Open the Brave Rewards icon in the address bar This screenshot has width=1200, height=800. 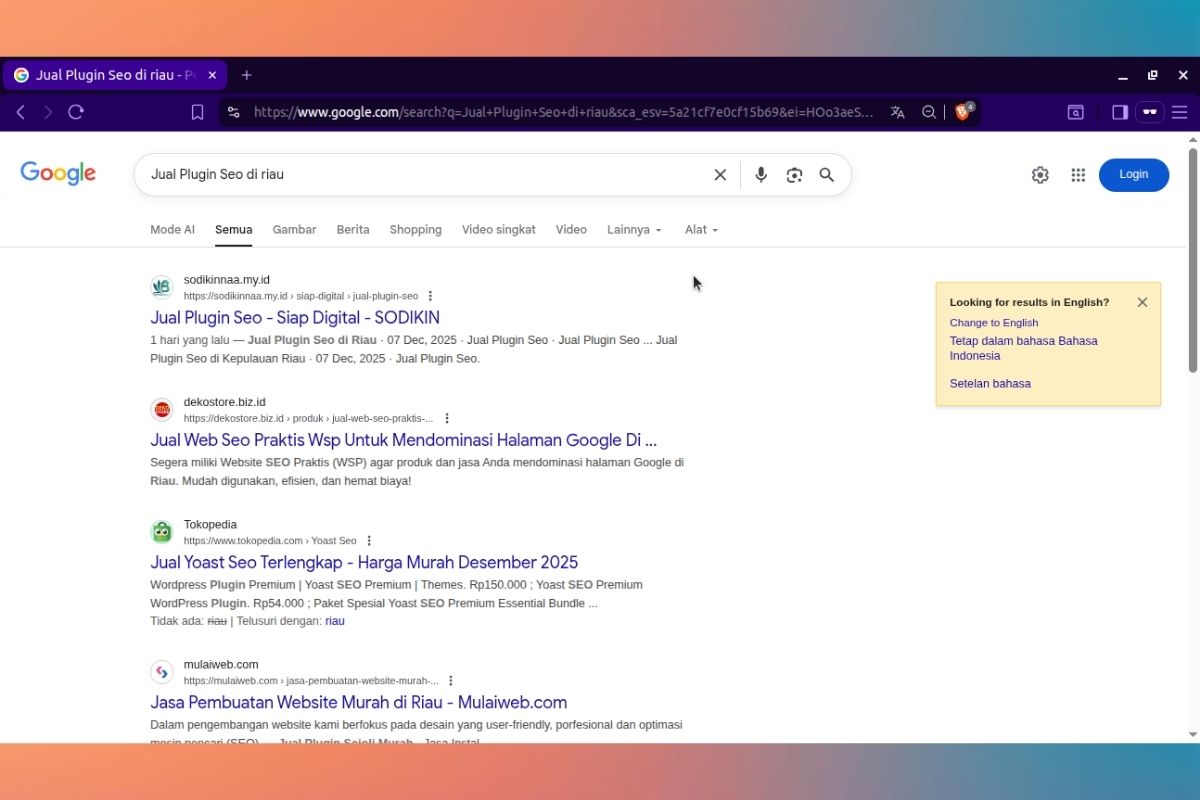962,112
